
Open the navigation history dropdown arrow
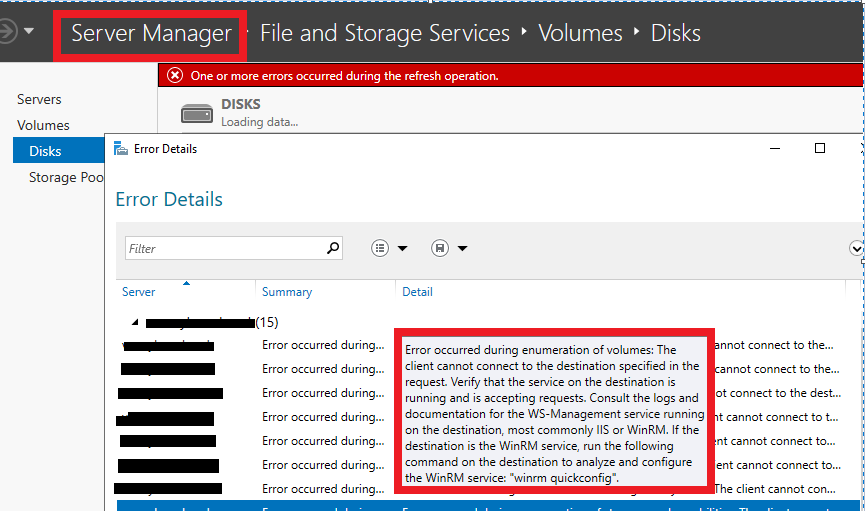(29, 31)
